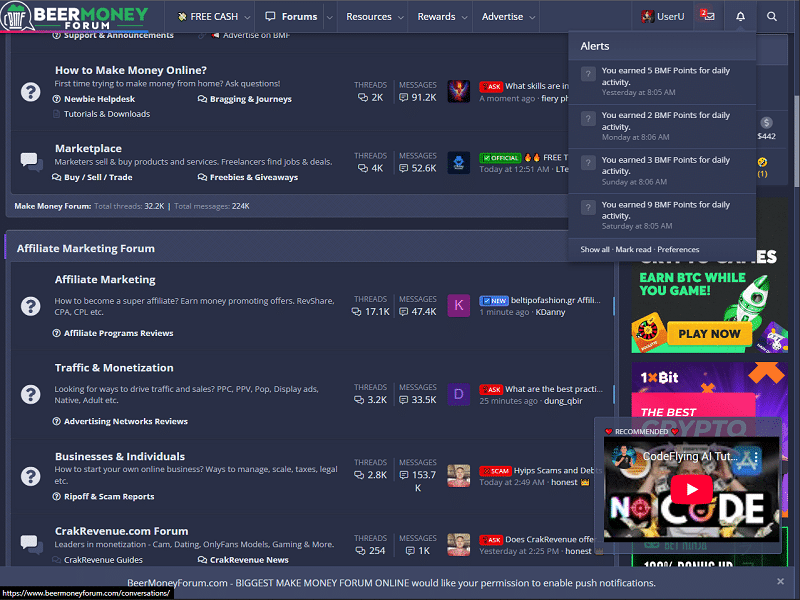
Task: Dismiss the push notification permission bar
Action: click(780, 581)
